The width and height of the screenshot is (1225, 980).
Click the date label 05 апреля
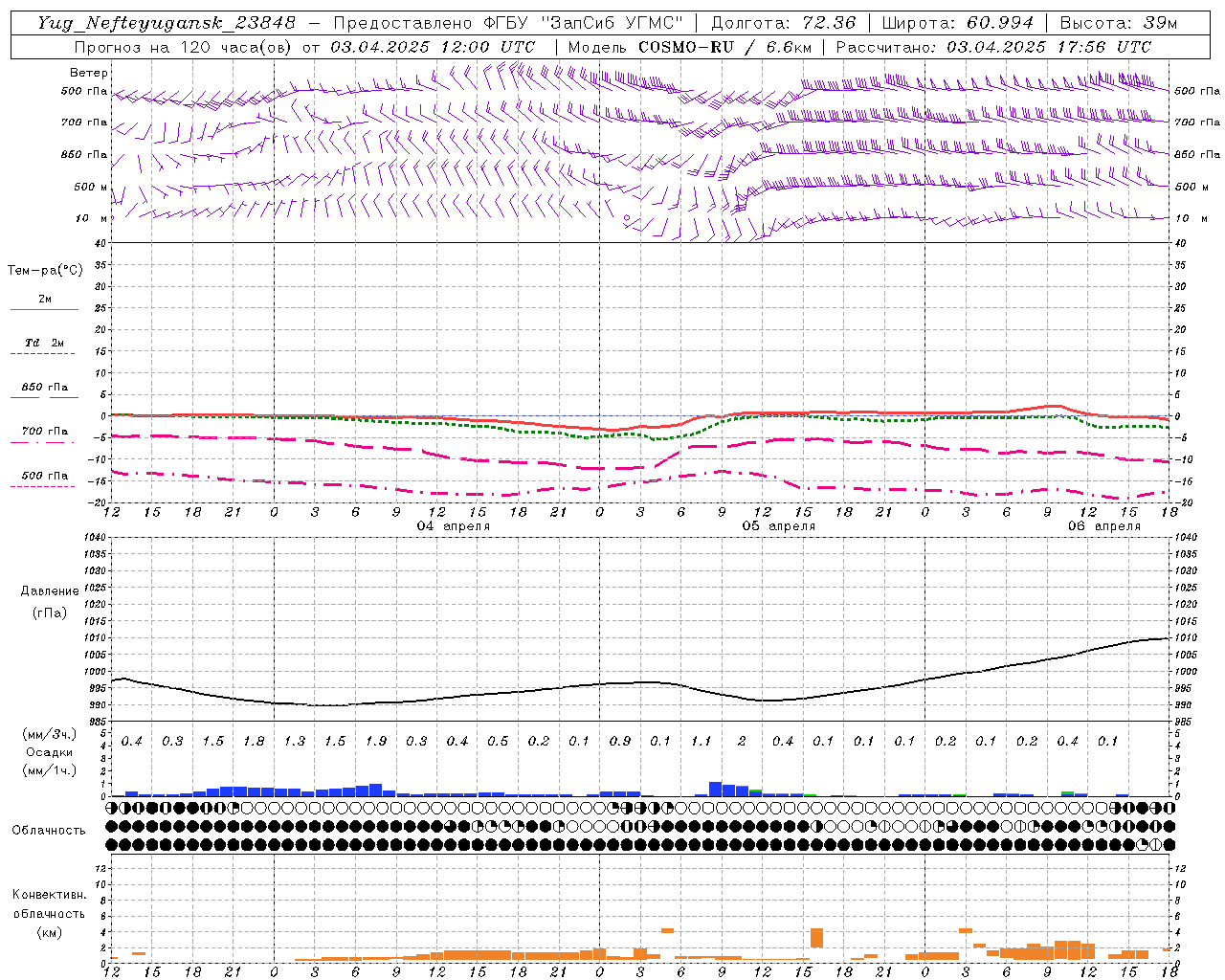(x=779, y=526)
